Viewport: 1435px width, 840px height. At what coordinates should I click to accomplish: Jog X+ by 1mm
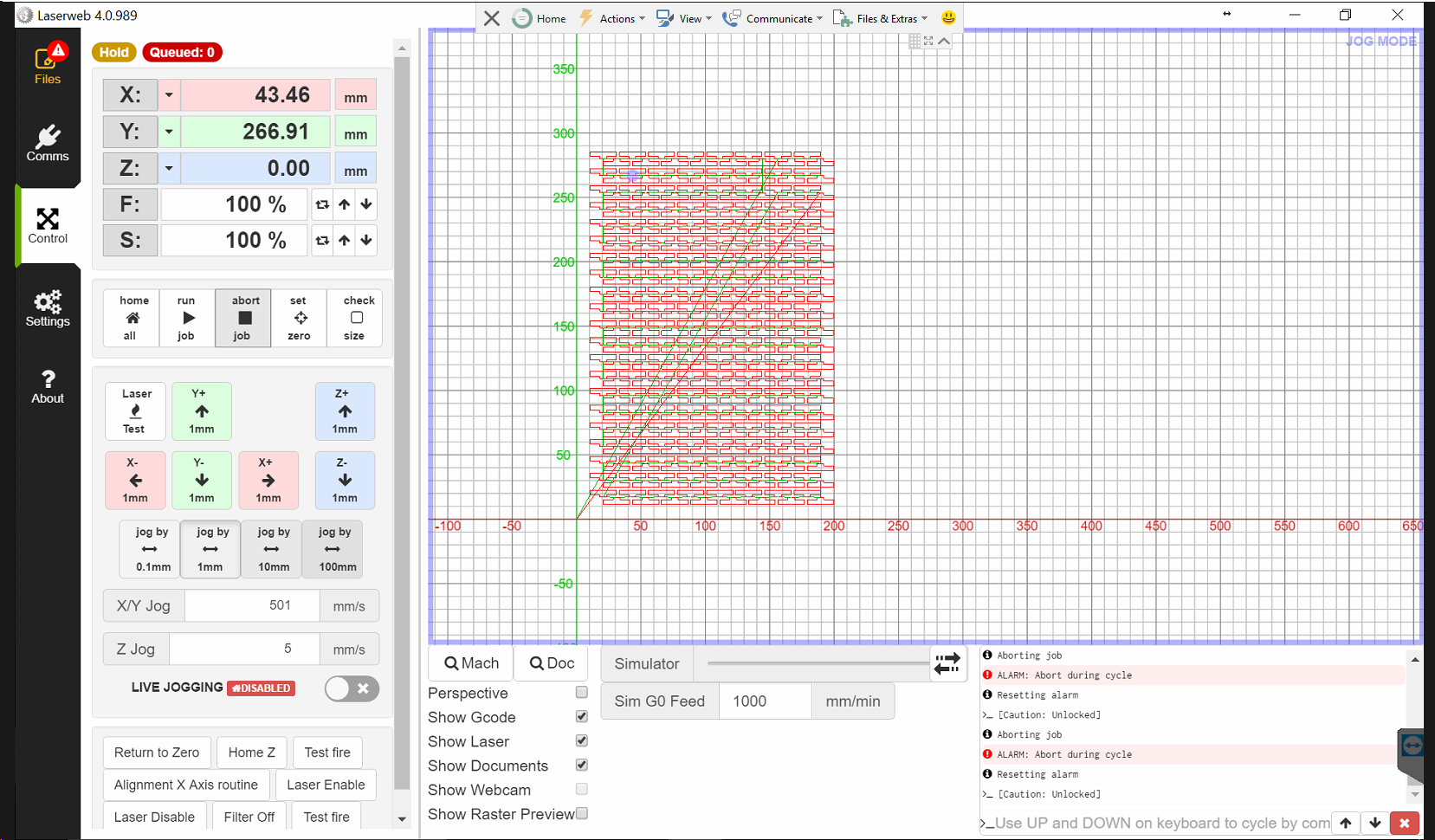point(268,480)
